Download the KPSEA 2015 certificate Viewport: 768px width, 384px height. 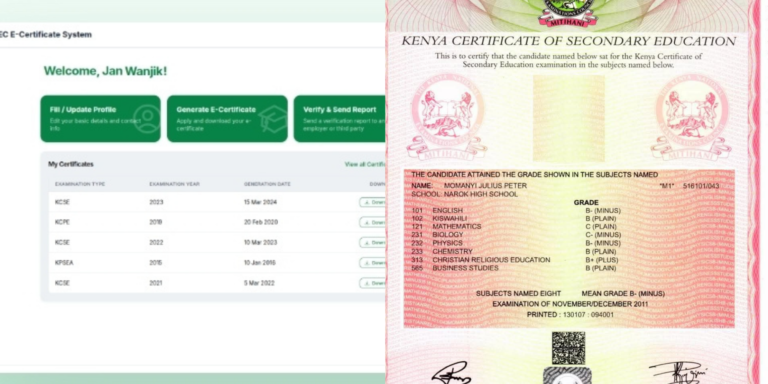(x=372, y=263)
